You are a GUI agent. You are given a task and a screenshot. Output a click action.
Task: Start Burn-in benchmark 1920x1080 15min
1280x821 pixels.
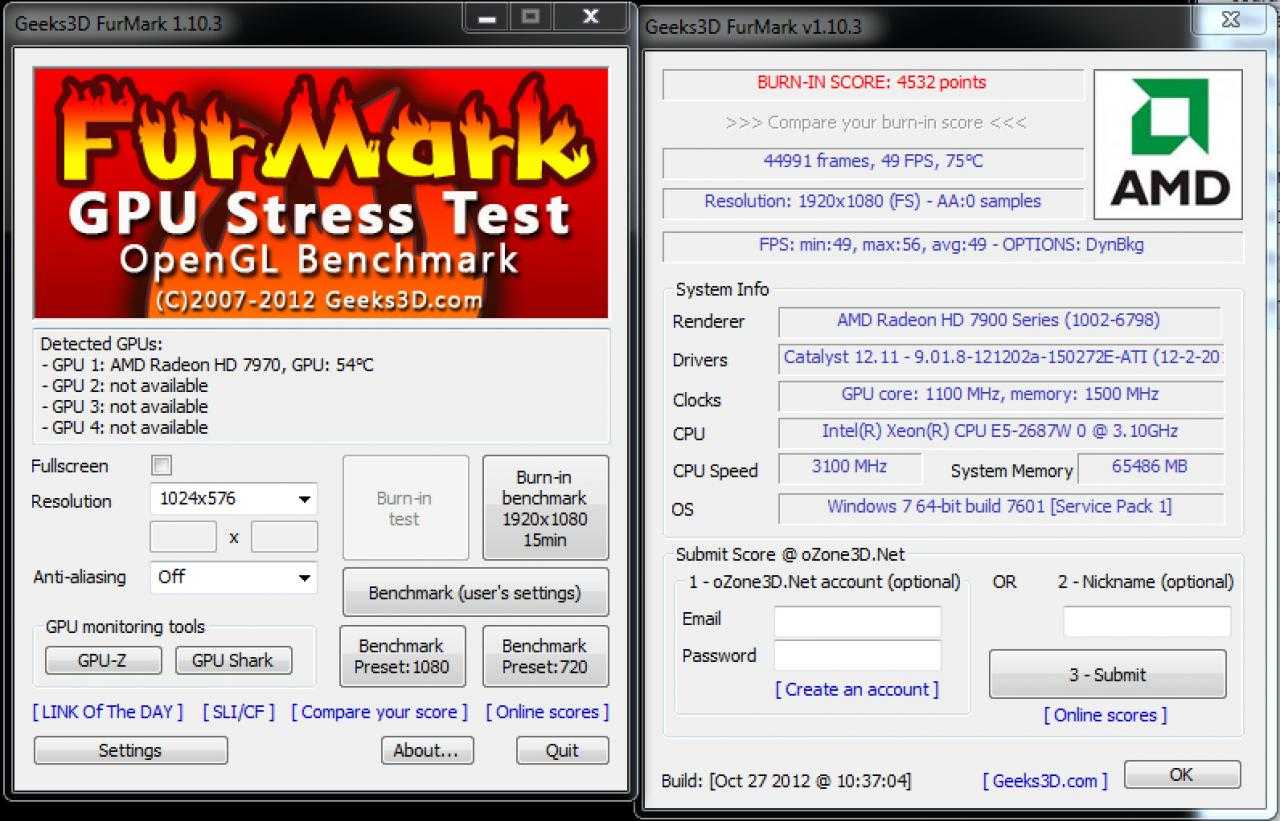tap(545, 508)
